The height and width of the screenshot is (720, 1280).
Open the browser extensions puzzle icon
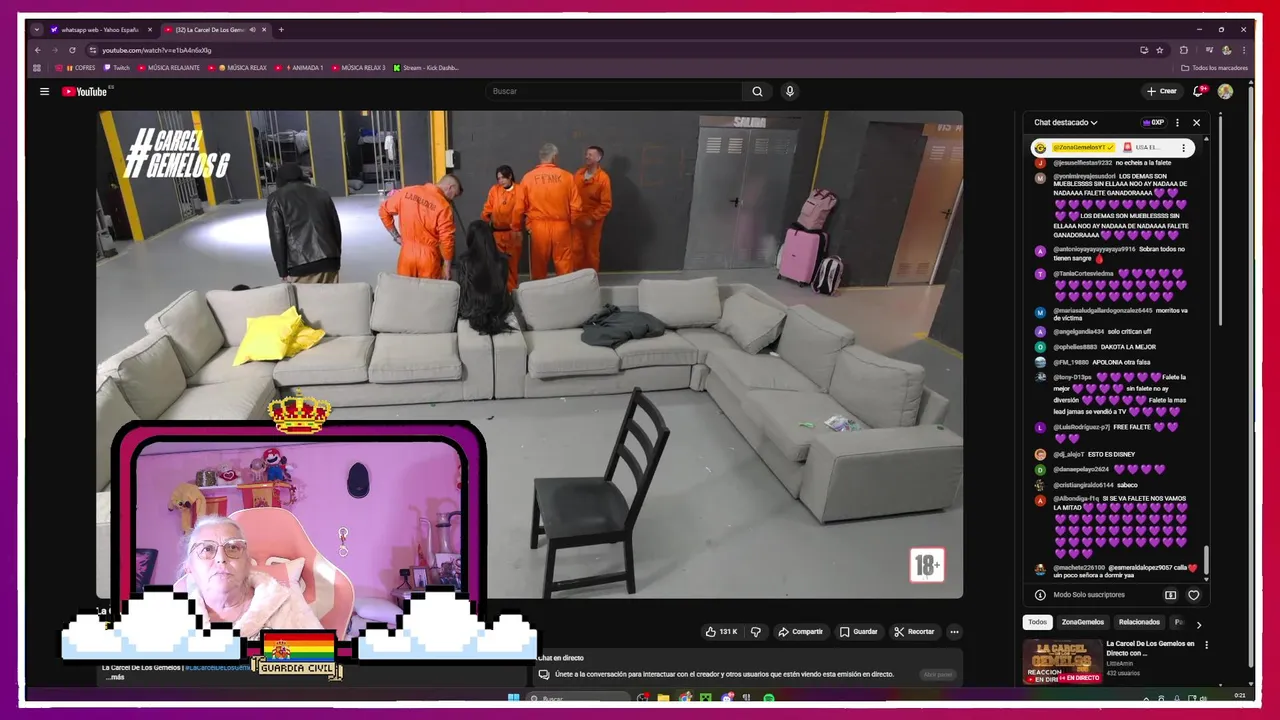(x=1184, y=50)
